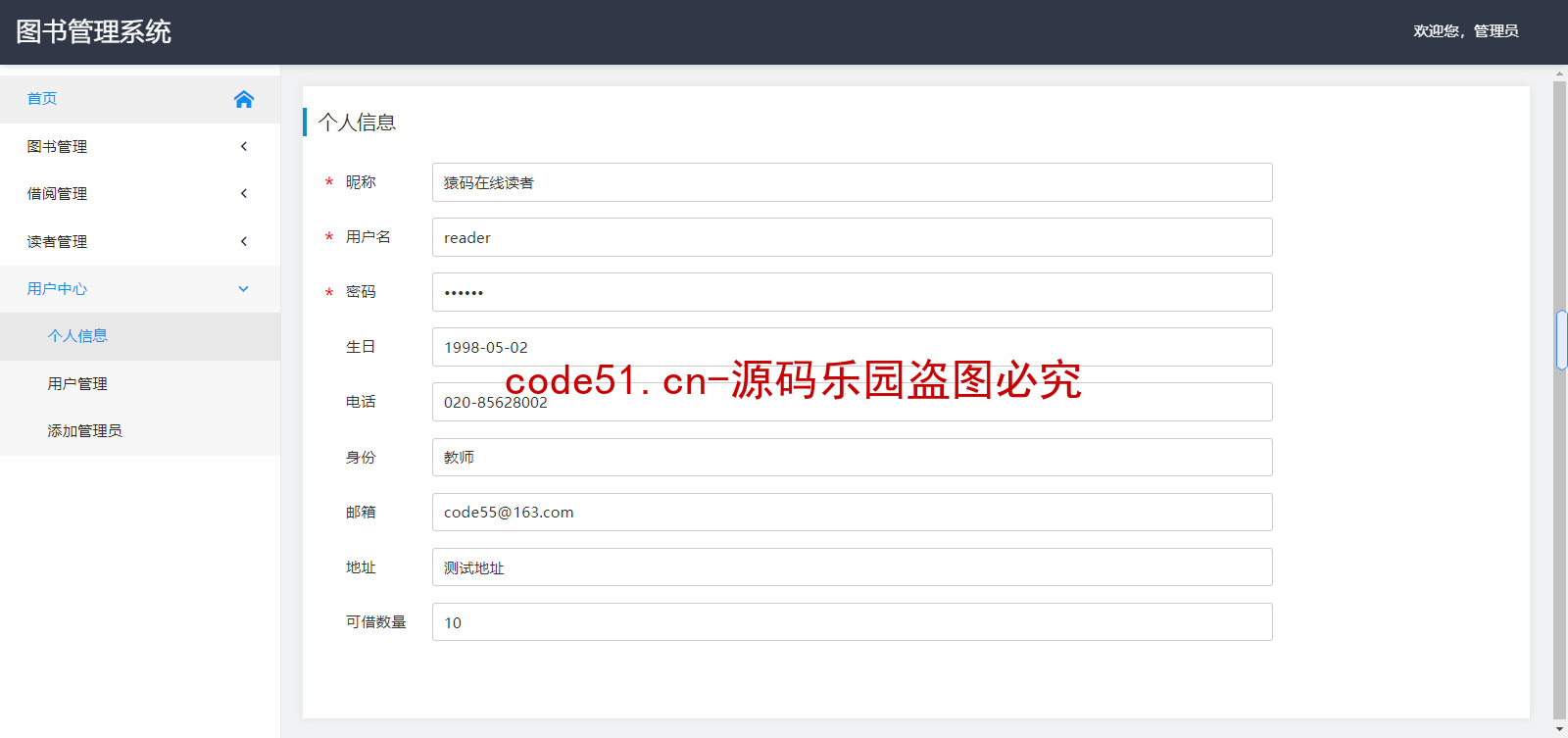Image resolution: width=1568 pixels, height=738 pixels.
Task: Select 个人信息 submenu item
Action: tap(140, 336)
